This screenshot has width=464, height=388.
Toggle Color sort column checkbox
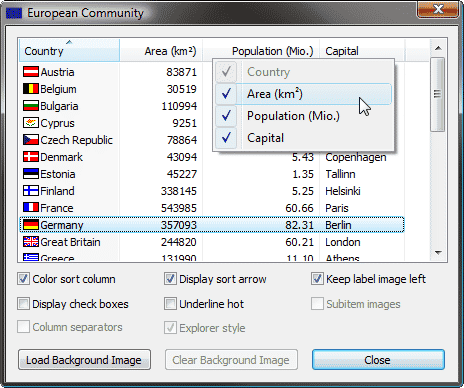click(x=23, y=279)
